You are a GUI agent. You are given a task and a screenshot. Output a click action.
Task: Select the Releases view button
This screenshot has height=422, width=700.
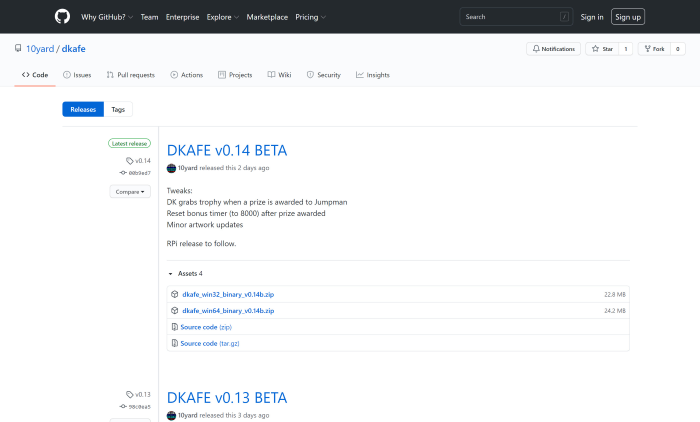[83, 109]
